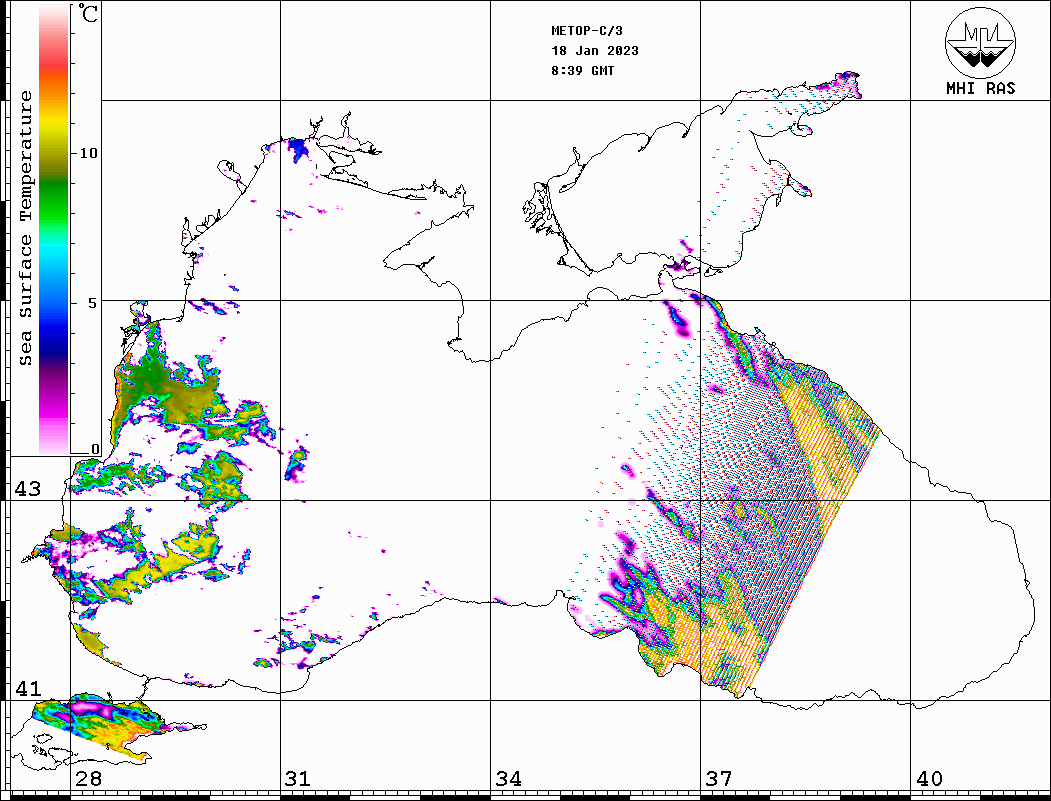
Task: Click the 'Sea Surface Temperature' legend title
Action: coord(25,228)
